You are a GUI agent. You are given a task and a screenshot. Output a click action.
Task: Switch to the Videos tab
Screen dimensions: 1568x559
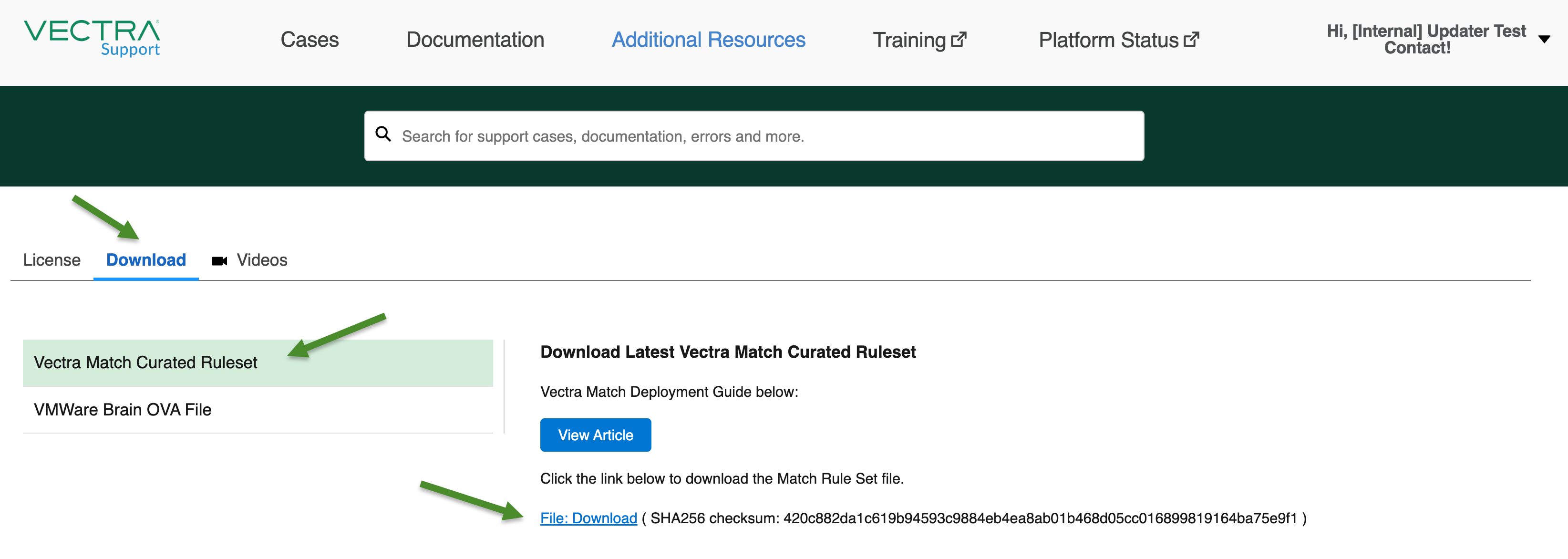(x=262, y=260)
